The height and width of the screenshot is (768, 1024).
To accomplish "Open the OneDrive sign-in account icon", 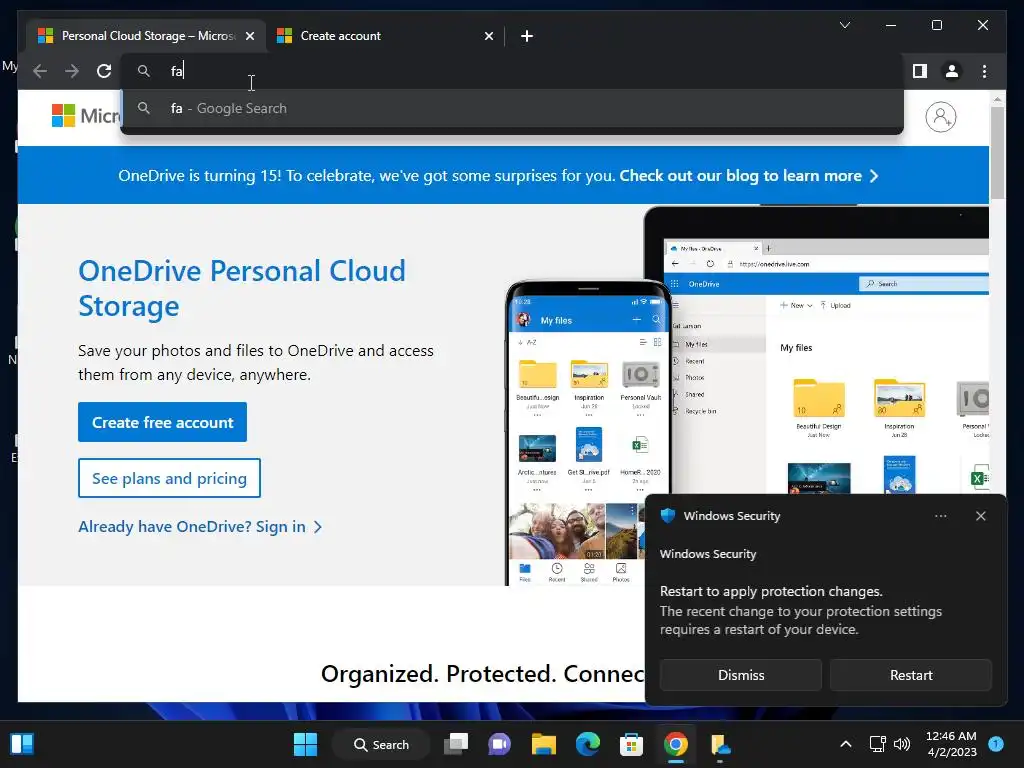I will pyautogui.click(x=940, y=117).
